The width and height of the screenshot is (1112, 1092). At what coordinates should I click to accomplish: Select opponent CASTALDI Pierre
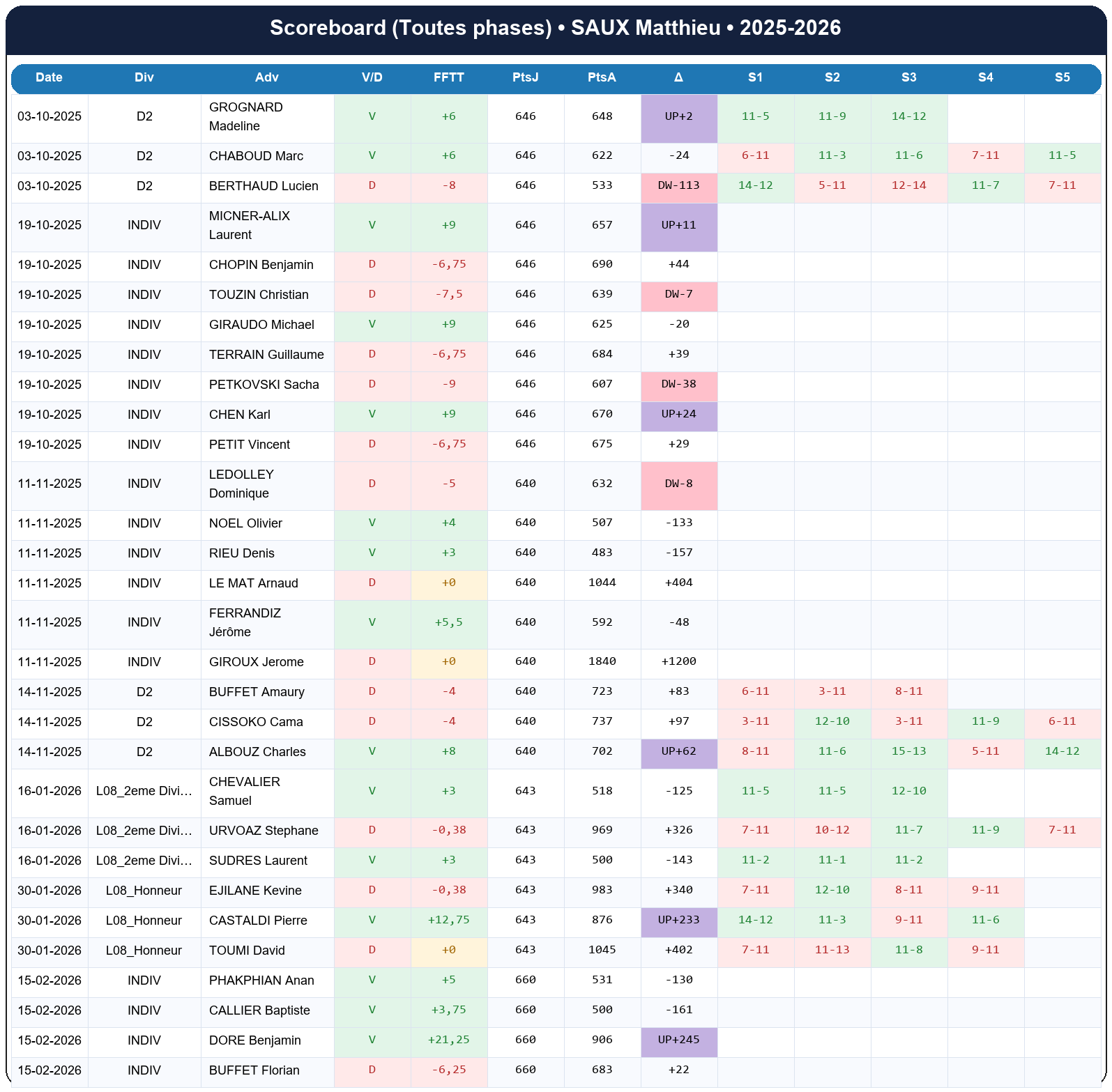(x=258, y=921)
